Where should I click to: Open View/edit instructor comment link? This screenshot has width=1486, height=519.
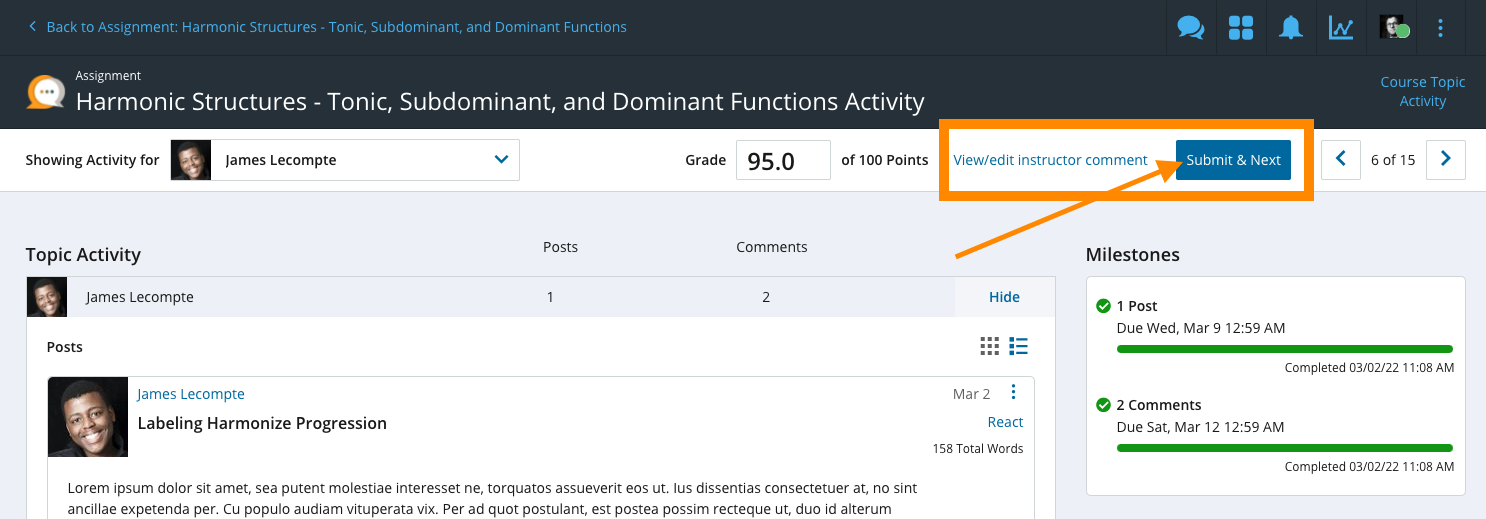click(1050, 160)
